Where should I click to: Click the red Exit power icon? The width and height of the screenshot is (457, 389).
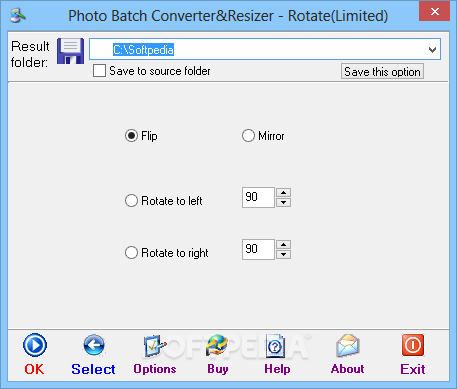pyautogui.click(x=413, y=345)
